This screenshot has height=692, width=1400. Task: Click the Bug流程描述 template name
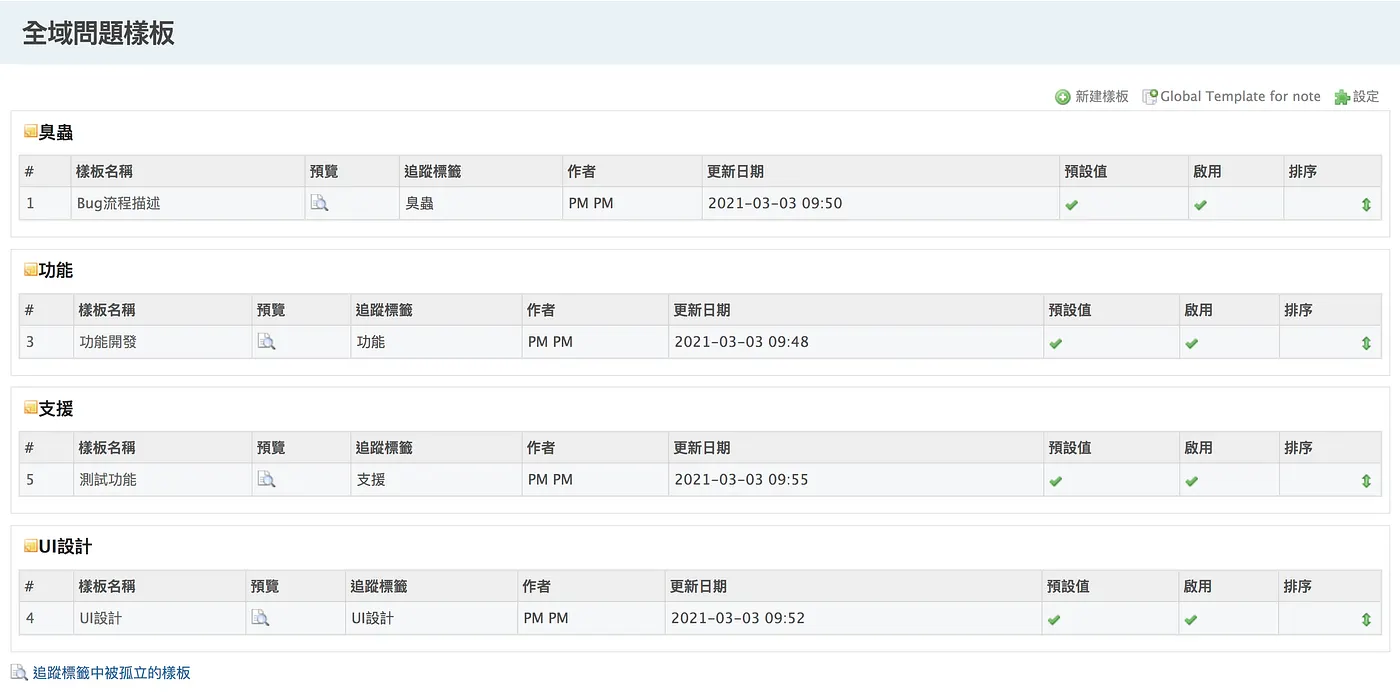(x=118, y=203)
